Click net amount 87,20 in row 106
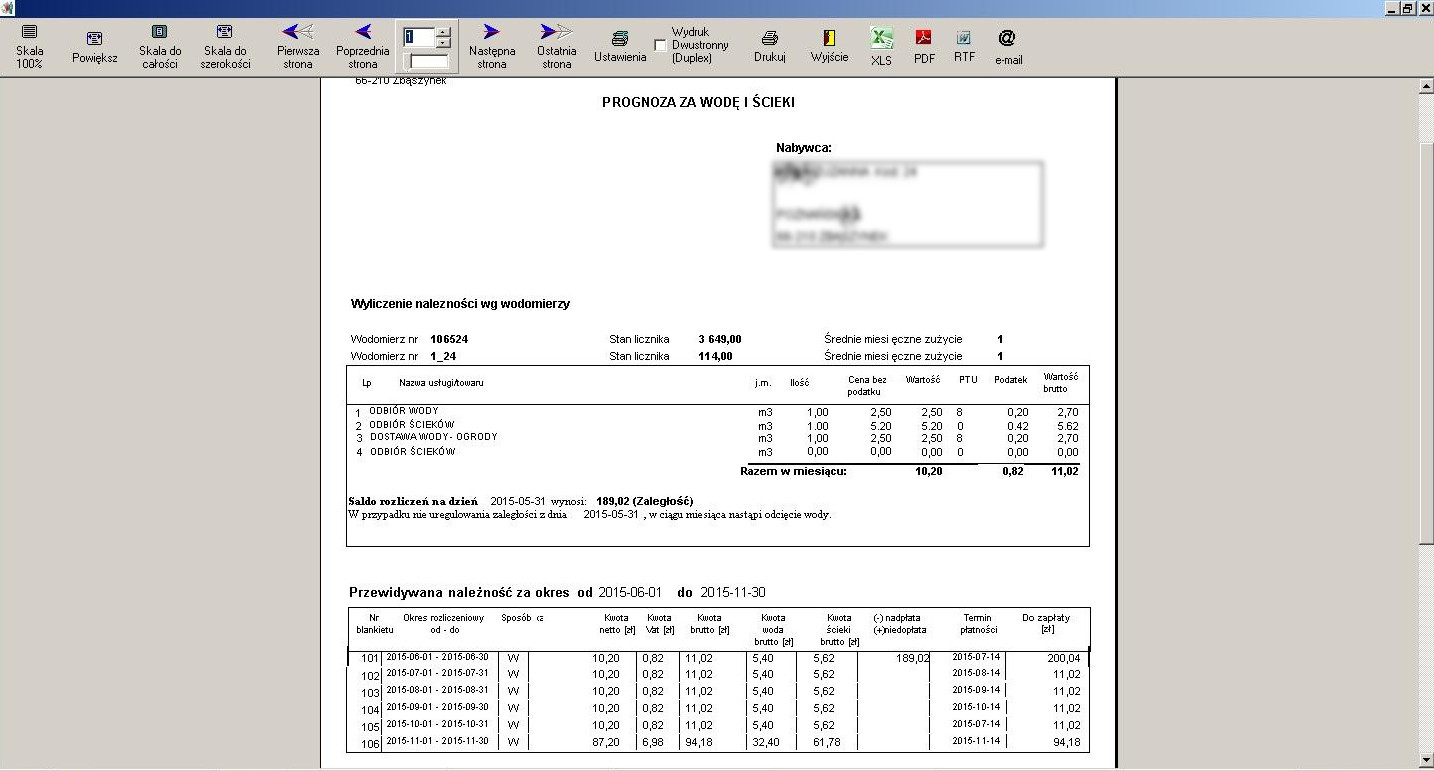This screenshot has height=771, width=1434. click(x=606, y=742)
